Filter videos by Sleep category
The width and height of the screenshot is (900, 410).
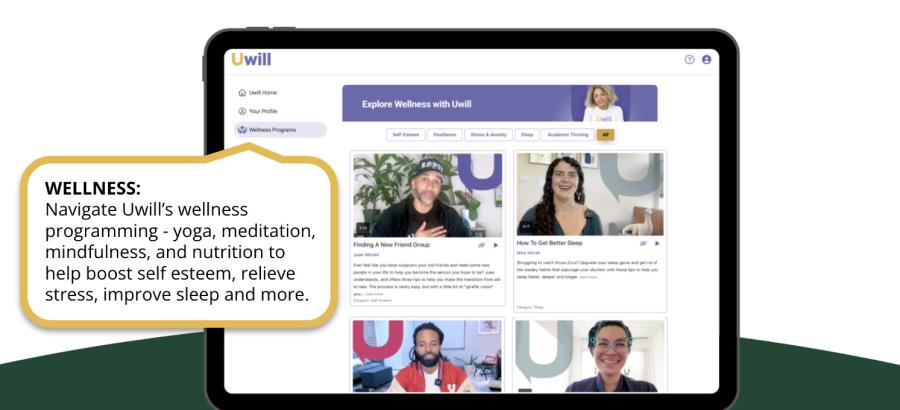click(527, 134)
